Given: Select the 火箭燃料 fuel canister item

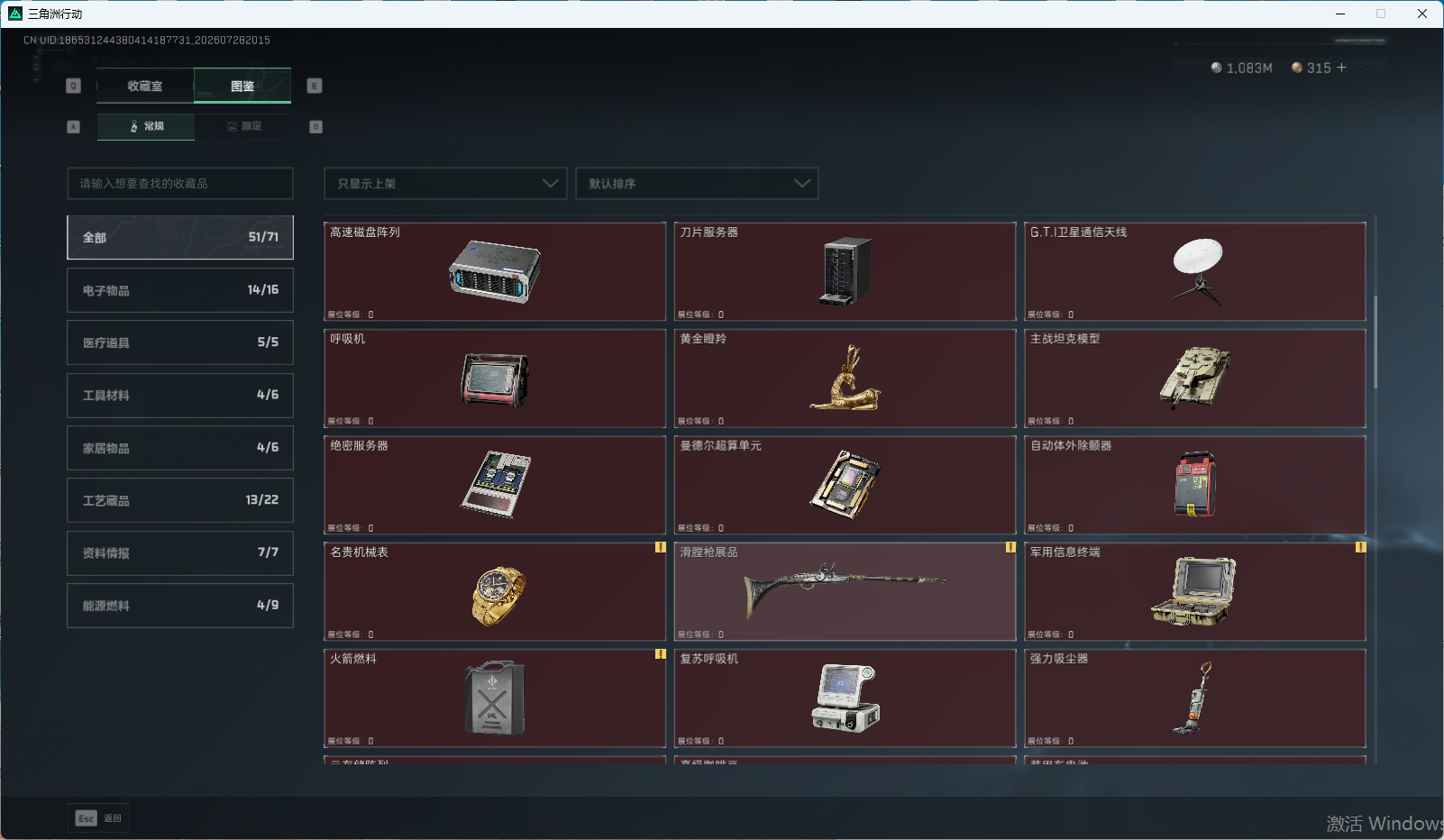Looking at the screenshot, I should point(495,698).
